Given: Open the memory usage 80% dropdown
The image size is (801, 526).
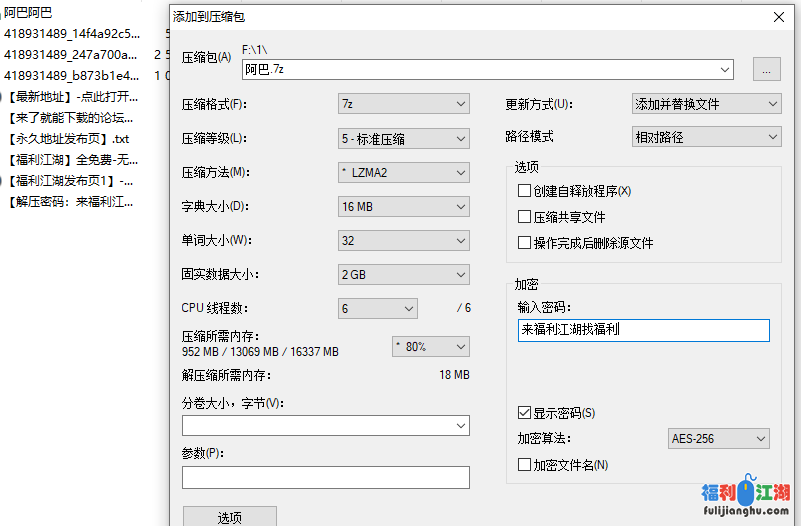Looking at the screenshot, I should 430,346.
